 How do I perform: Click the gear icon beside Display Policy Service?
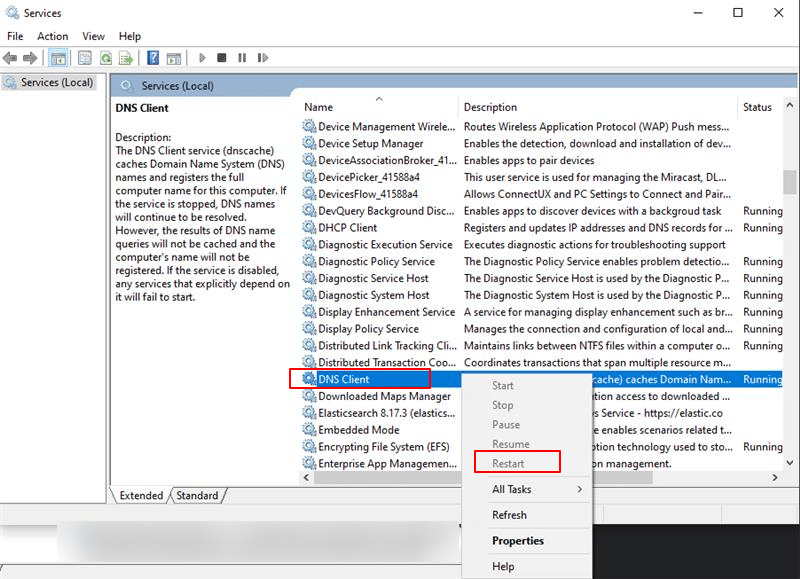pos(309,328)
